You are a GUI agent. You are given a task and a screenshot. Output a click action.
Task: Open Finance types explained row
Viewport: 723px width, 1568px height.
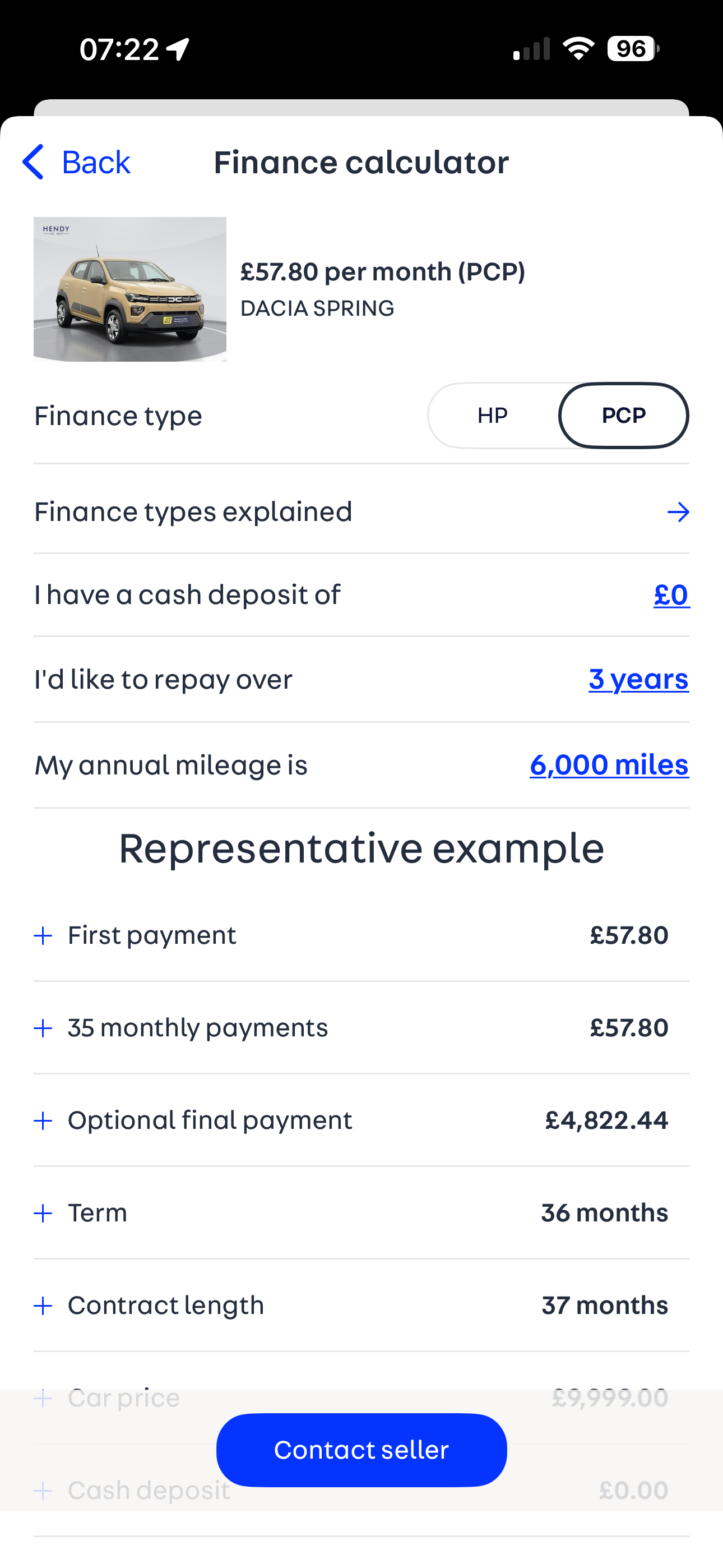click(193, 512)
